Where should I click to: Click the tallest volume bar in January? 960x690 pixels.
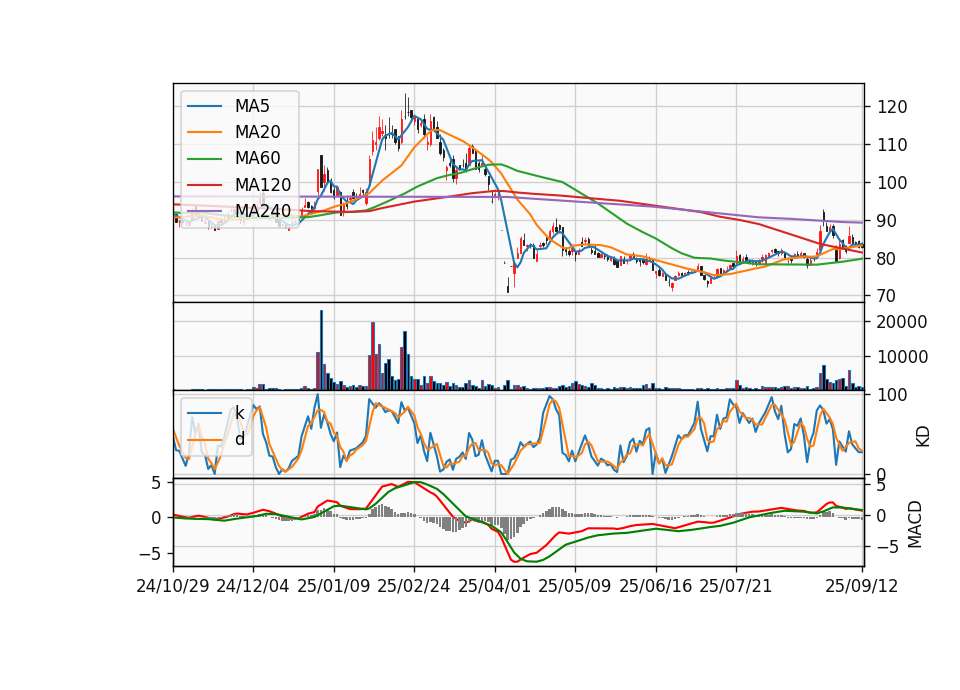pos(321,350)
